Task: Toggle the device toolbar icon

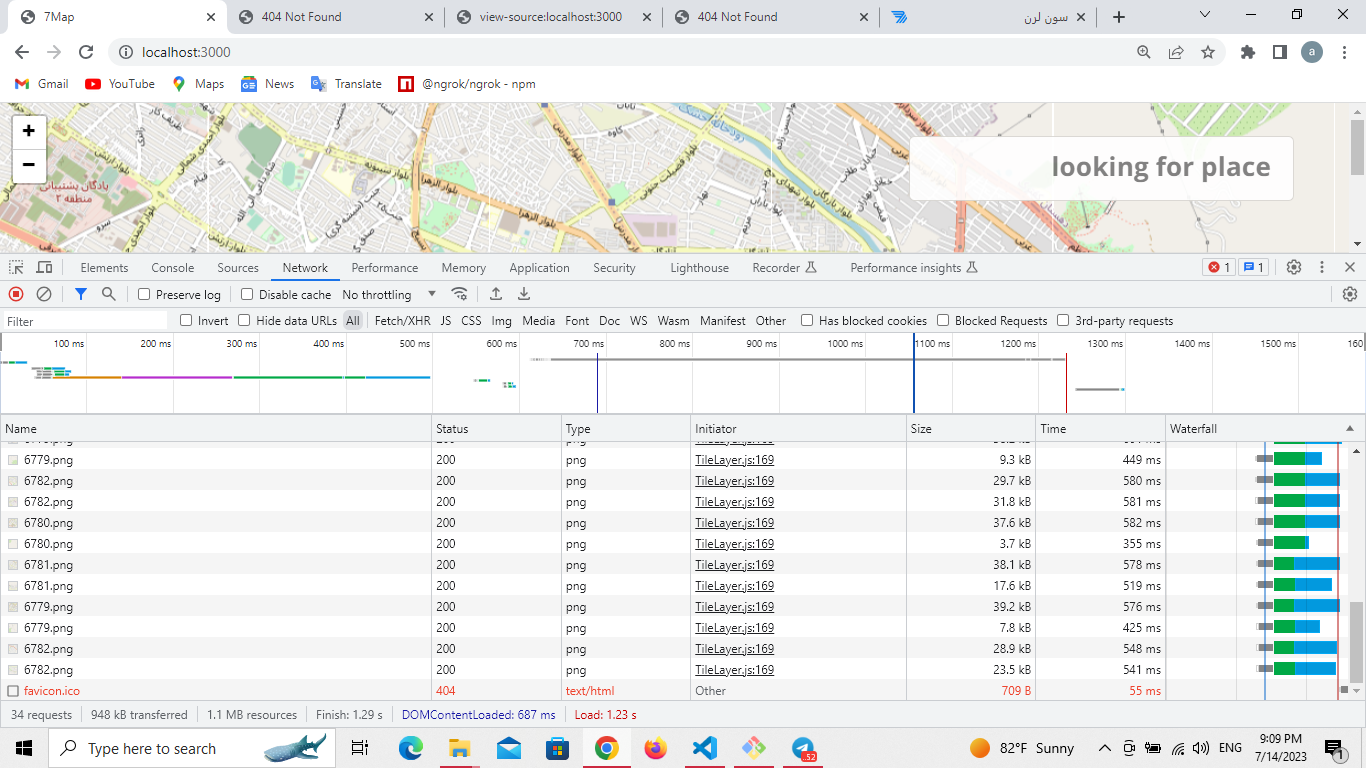Action: [x=44, y=267]
